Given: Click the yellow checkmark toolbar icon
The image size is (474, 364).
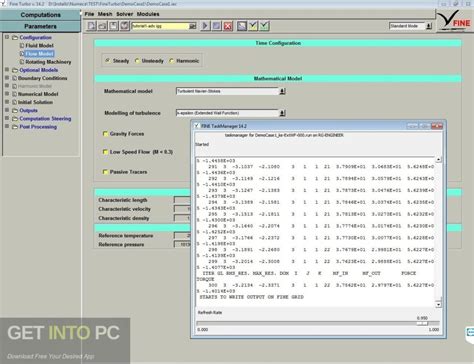Looking at the screenshot, I should tap(253, 26).
